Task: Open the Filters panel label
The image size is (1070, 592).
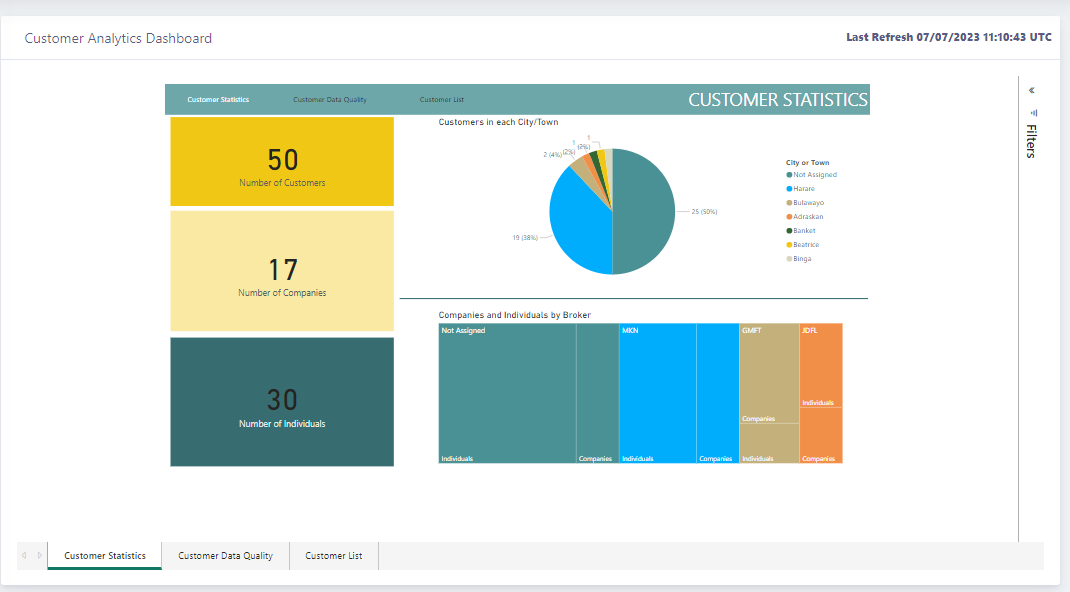Action: (1032, 141)
